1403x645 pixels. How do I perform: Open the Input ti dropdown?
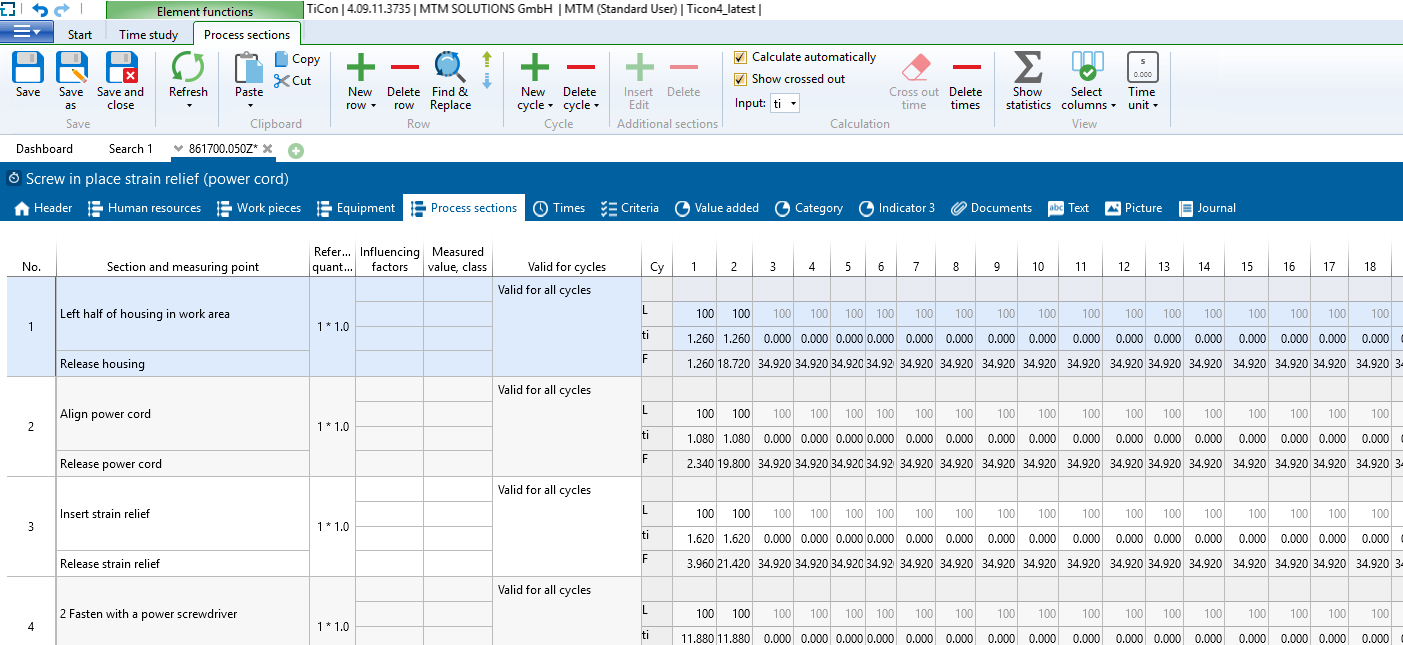click(785, 103)
